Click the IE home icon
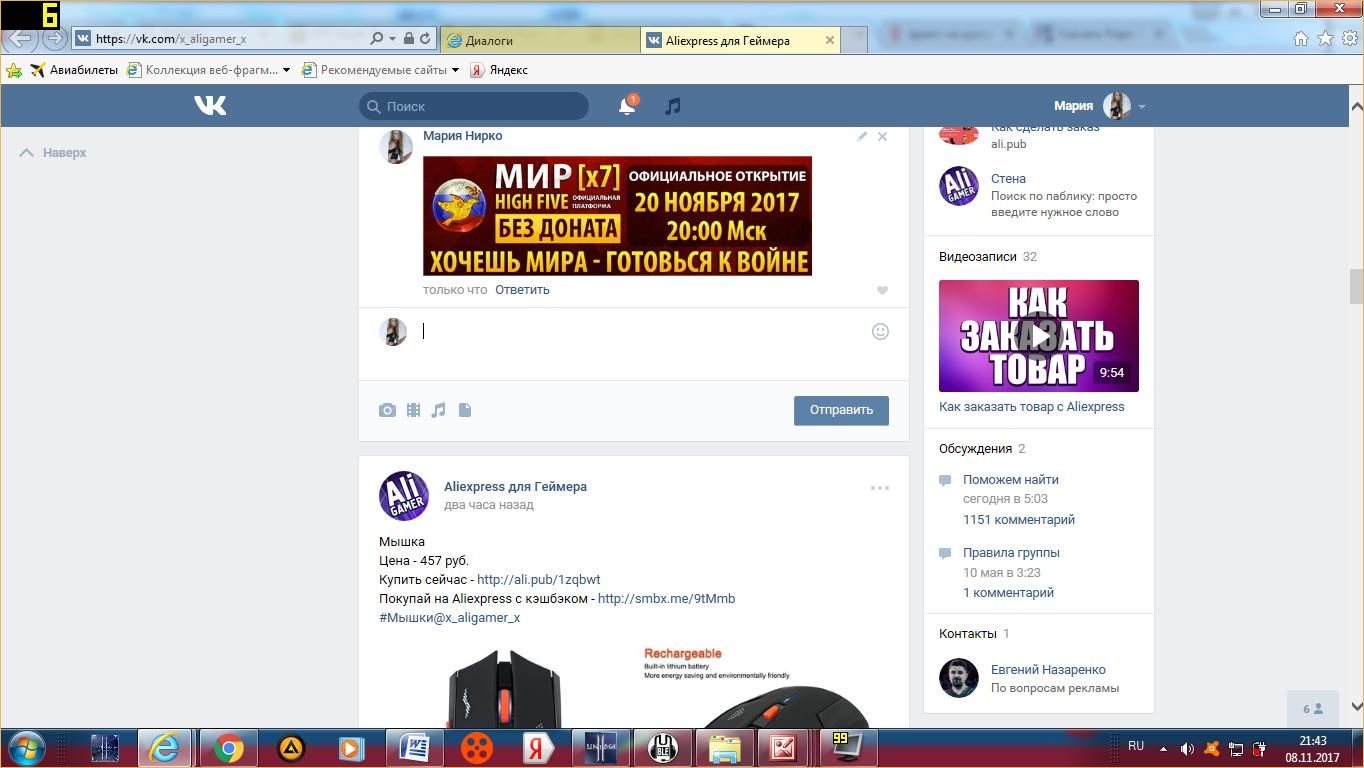Screen dimensions: 1364x768 1301,39
